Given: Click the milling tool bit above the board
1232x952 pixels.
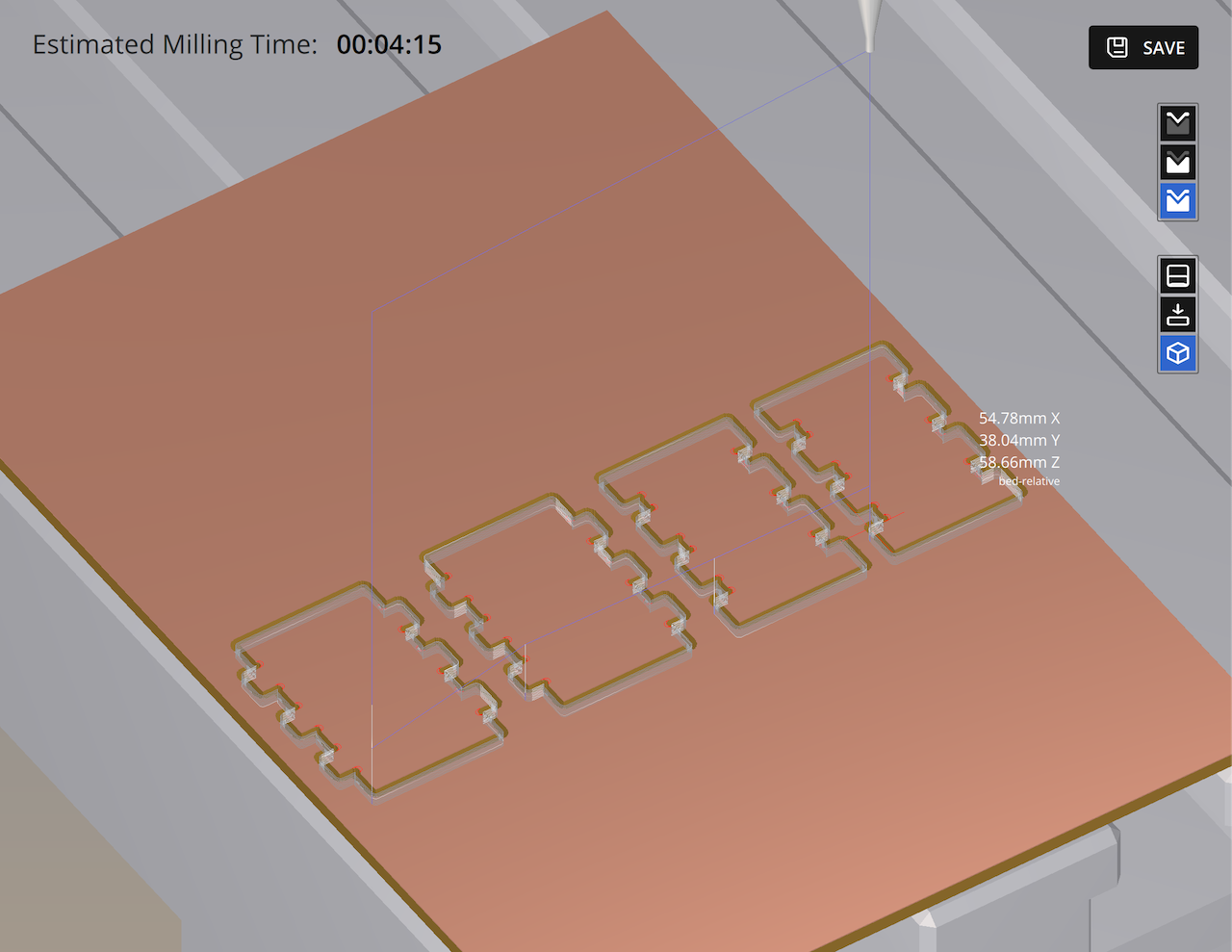Looking at the screenshot, I should (x=870, y=24).
